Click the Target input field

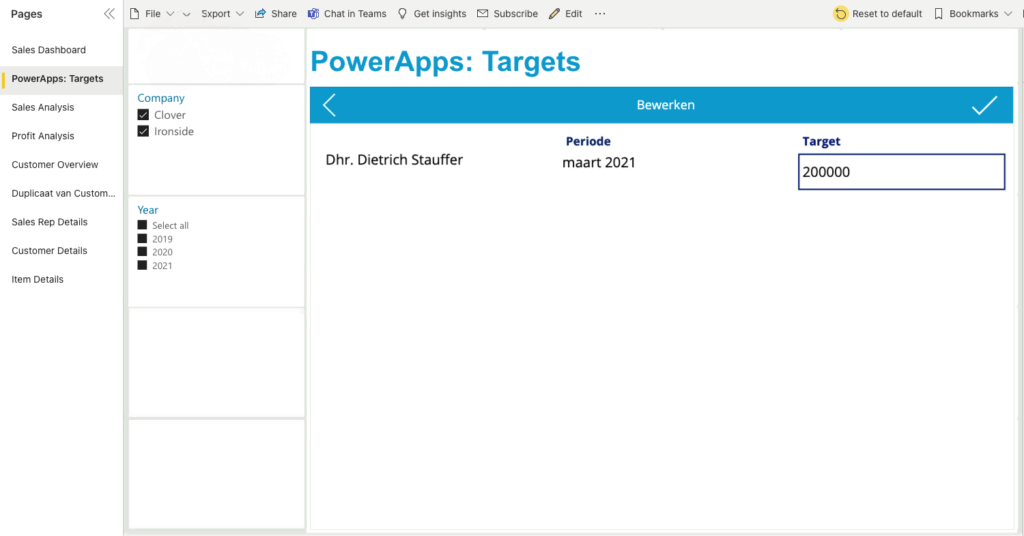(x=901, y=172)
